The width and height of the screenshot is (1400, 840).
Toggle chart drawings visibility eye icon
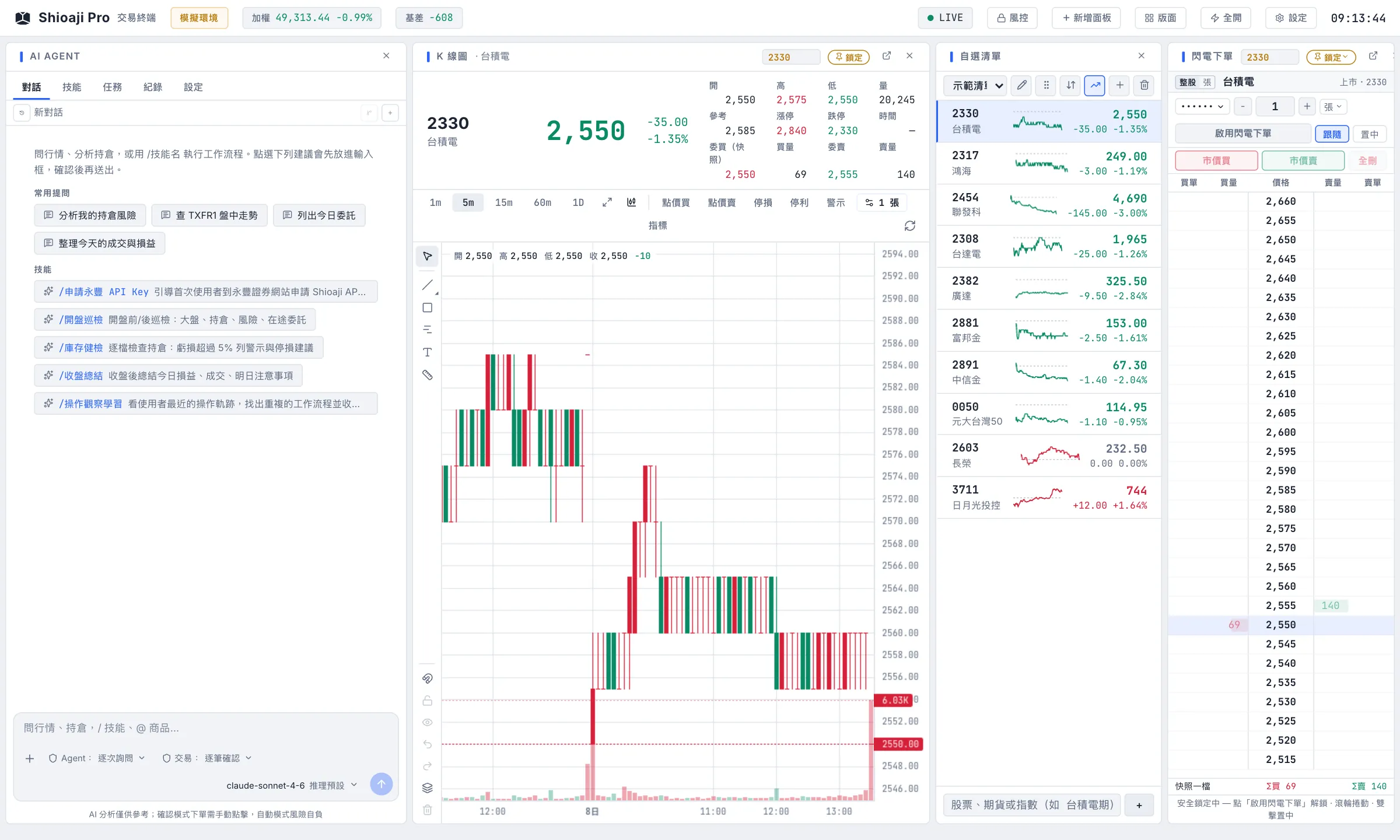(x=427, y=722)
